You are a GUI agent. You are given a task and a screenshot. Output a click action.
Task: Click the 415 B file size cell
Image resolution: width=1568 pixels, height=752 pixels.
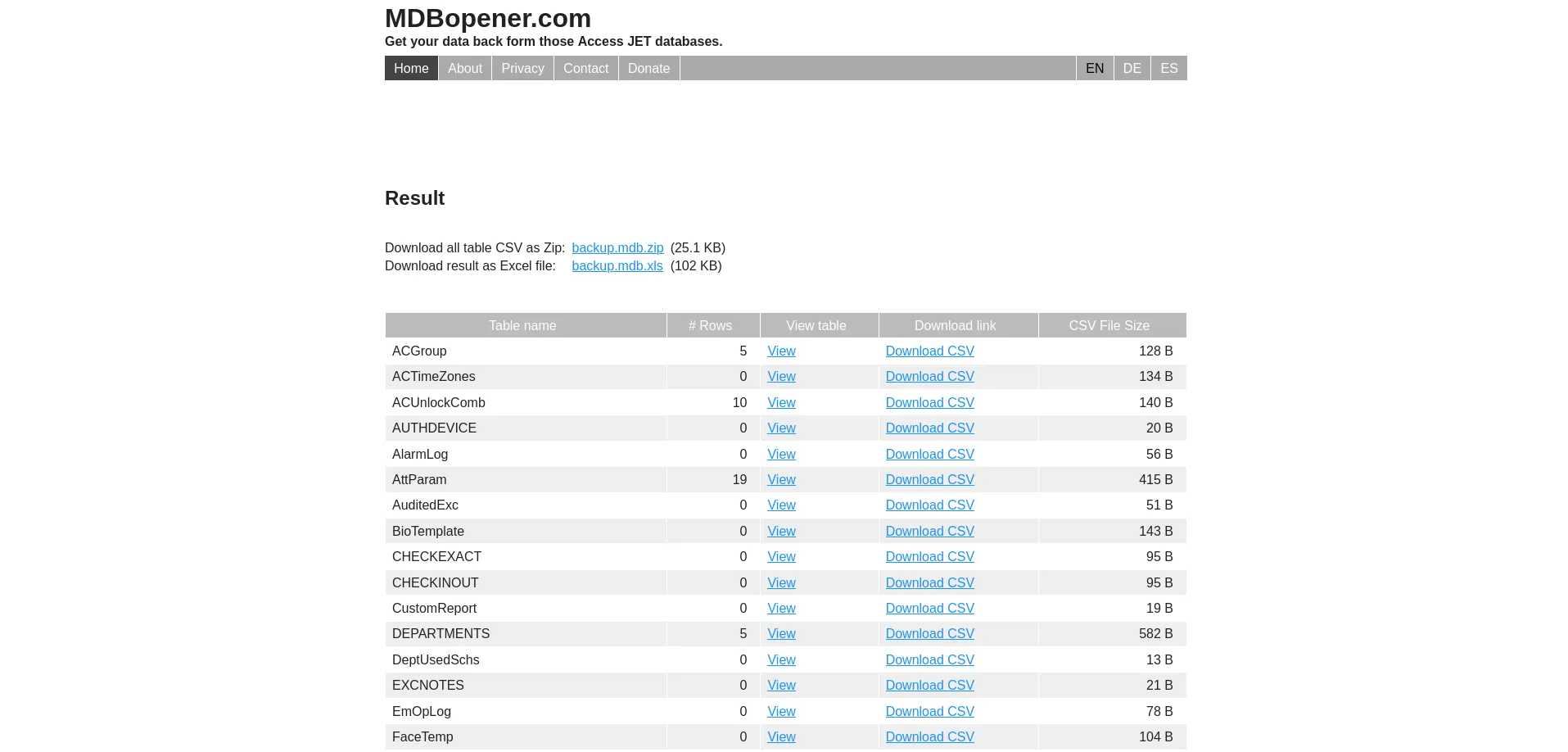coord(1113,479)
